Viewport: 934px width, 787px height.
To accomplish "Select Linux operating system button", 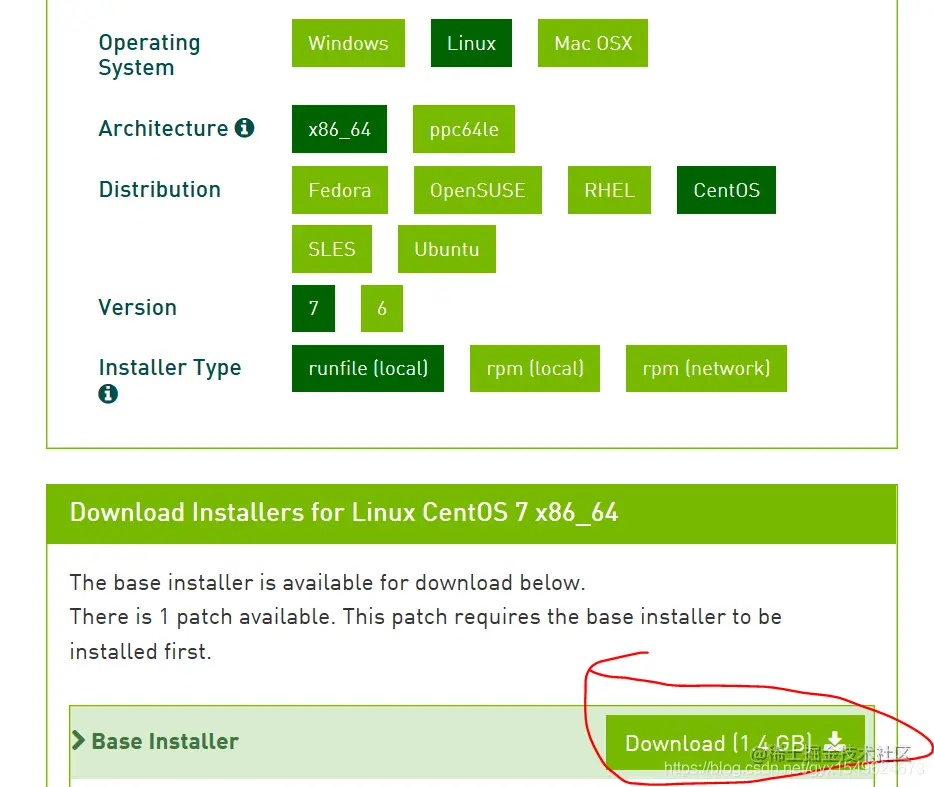I will (471, 43).
